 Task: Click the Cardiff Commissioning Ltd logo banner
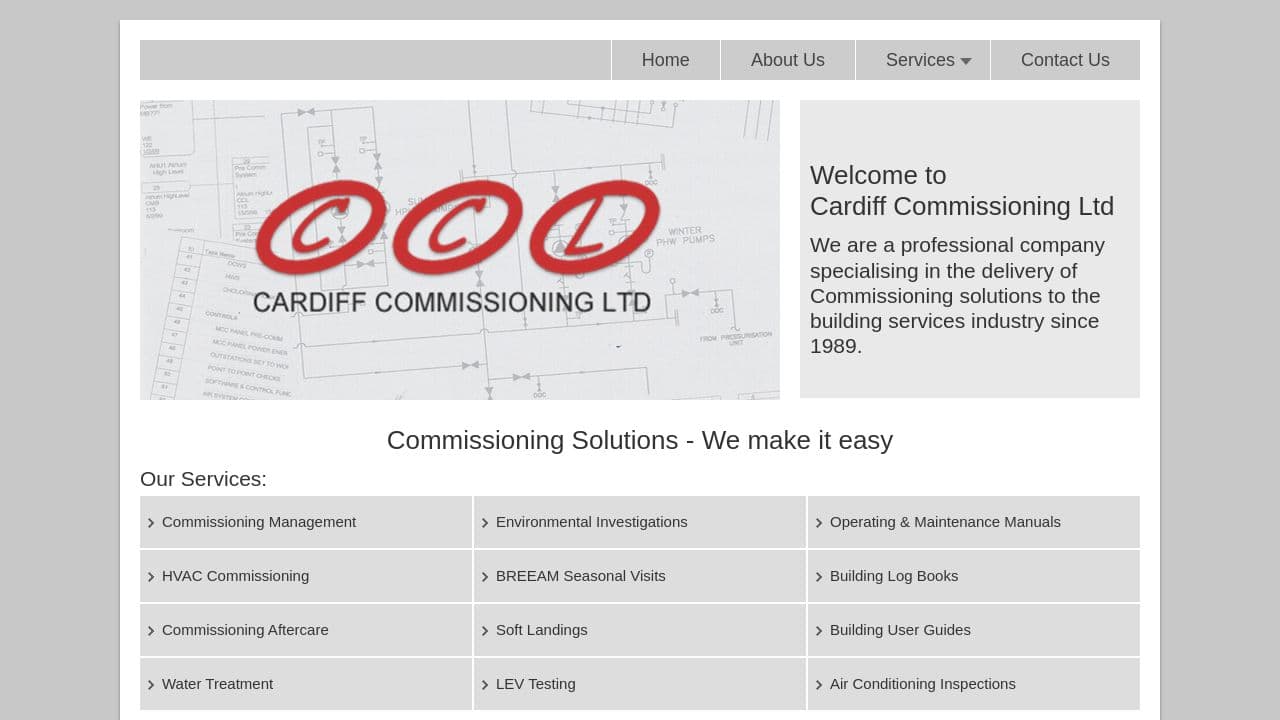tap(460, 250)
